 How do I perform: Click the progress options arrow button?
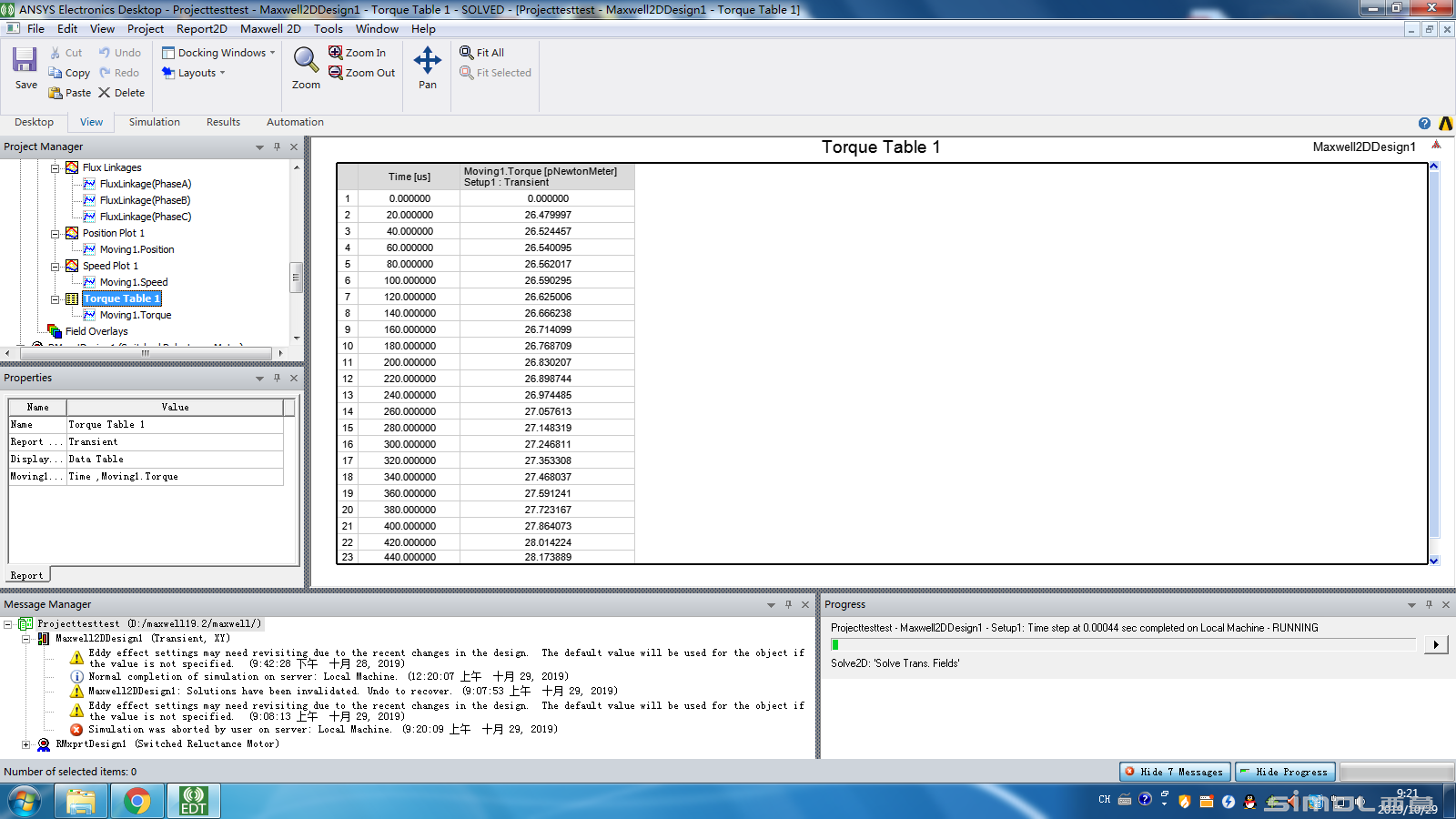coord(1436,644)
